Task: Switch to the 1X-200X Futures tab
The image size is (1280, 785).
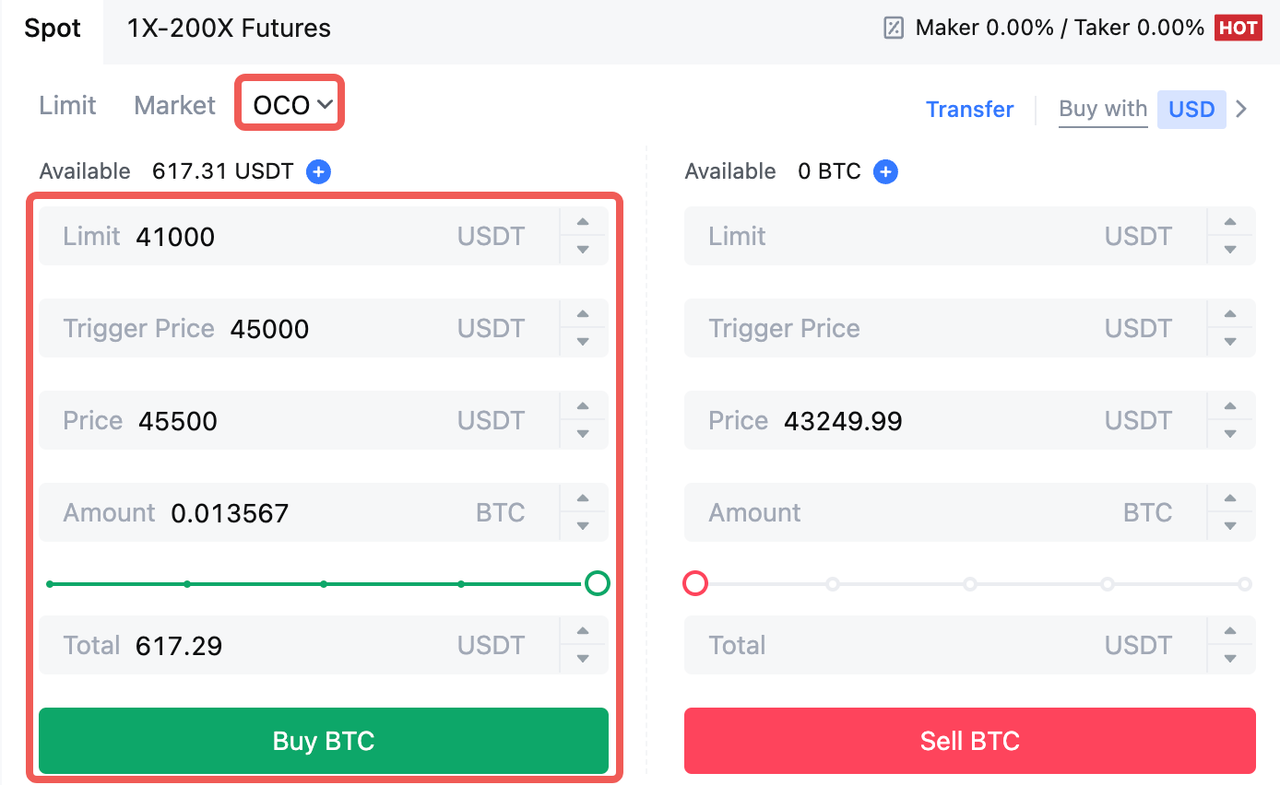Action: click(x=229, y=28)
